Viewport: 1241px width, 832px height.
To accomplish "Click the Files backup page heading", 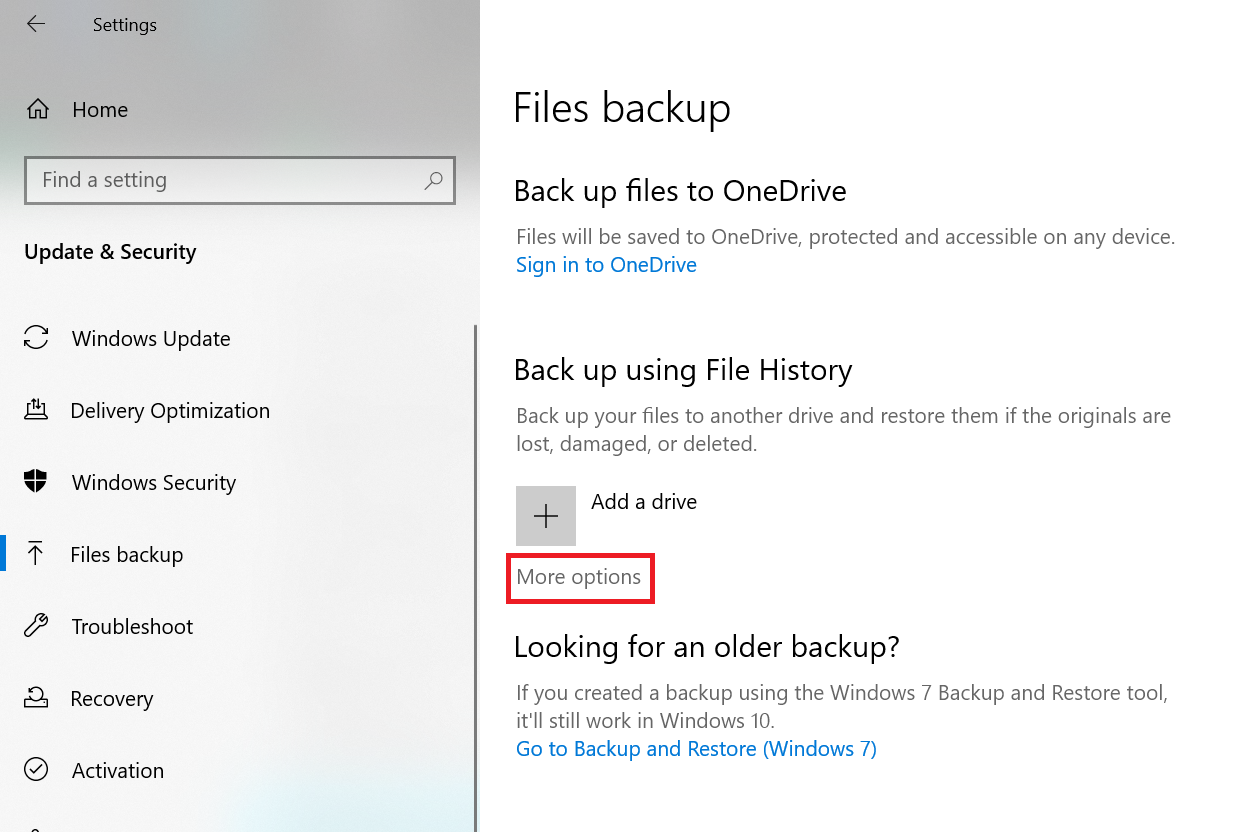I will [622, 108].
